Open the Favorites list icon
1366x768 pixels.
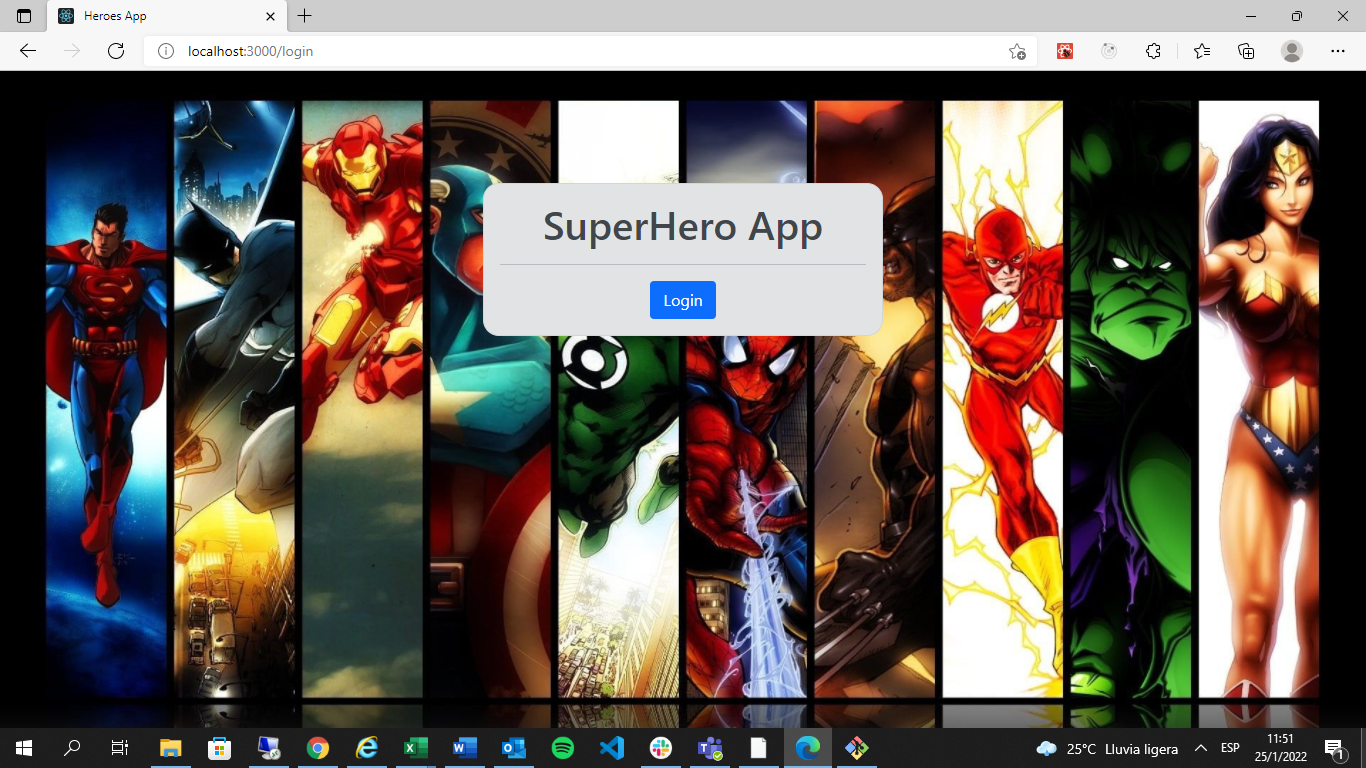pos(1201,51)
